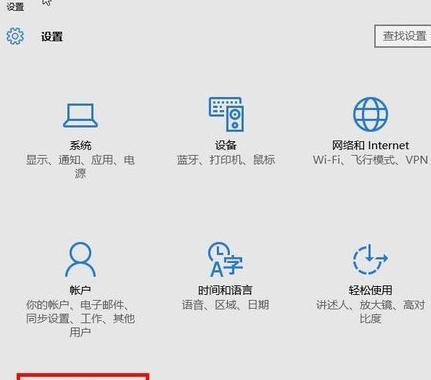Image resolution: width=431 pixels, height=380 pixels.
Task: Select the 轻松使用 label
Action: (370, 290)
